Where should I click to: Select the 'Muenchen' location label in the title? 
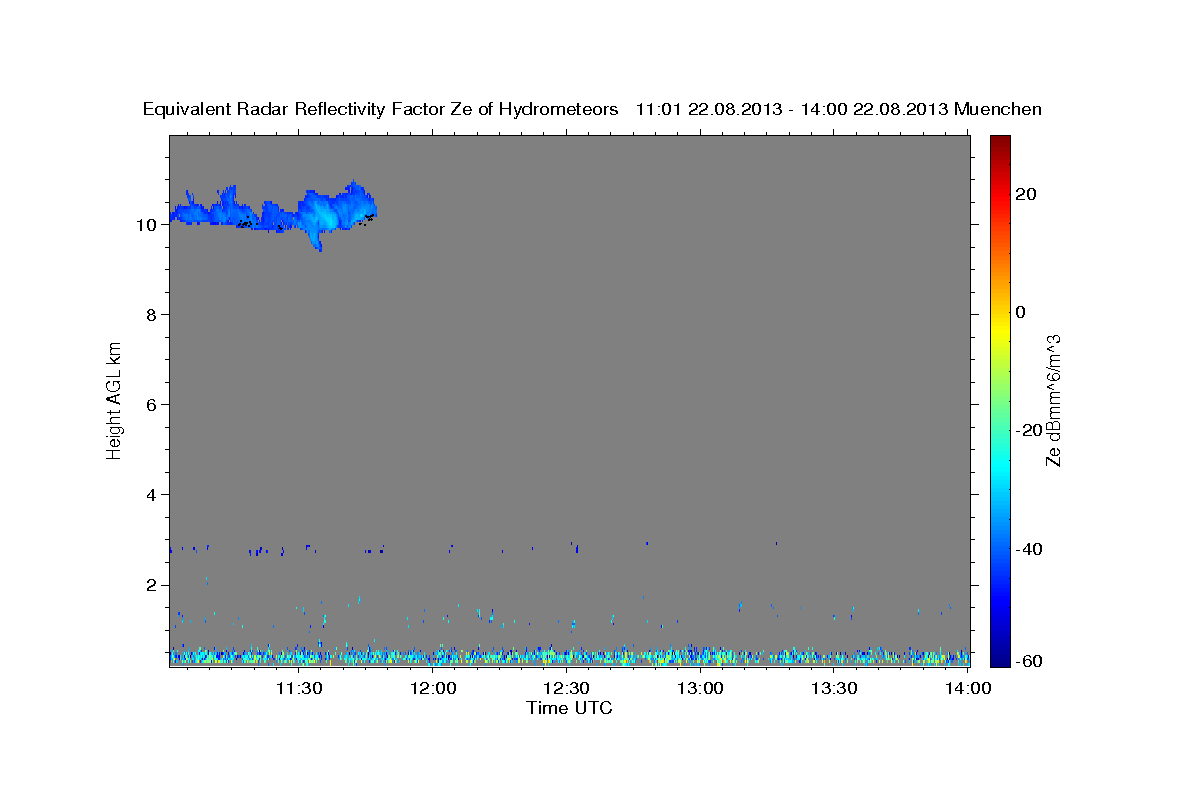coord(998,109)
